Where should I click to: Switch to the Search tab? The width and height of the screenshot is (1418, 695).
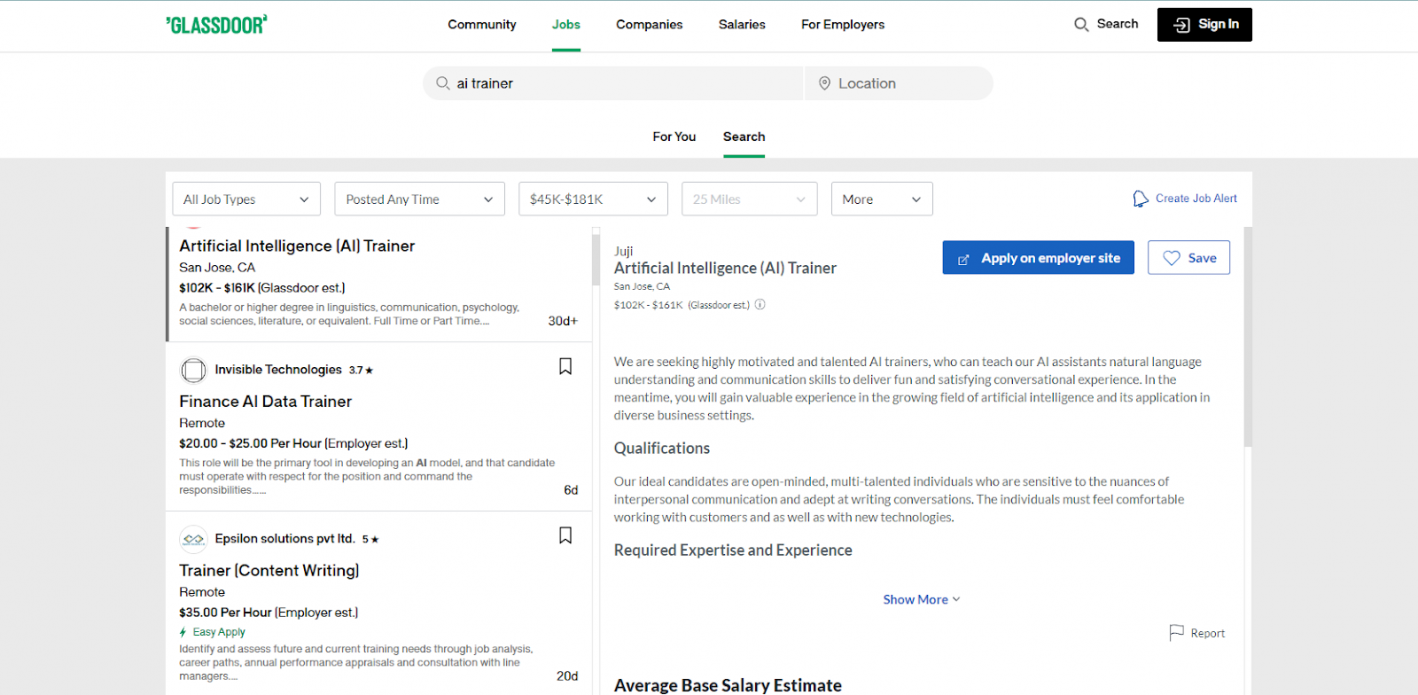tap(744, 137)
